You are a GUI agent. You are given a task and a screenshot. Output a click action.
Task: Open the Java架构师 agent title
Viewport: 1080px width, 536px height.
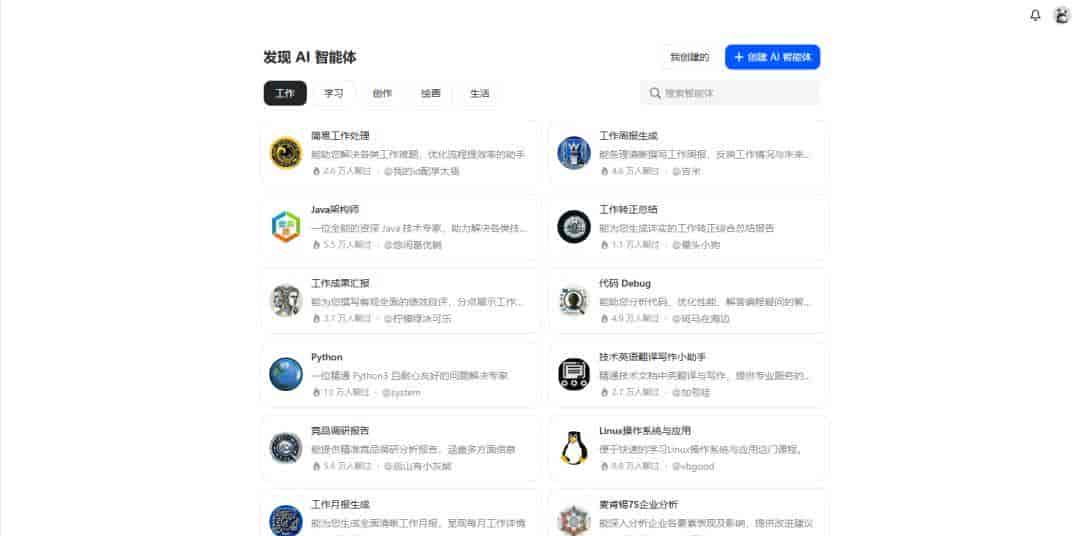(335, 209)
